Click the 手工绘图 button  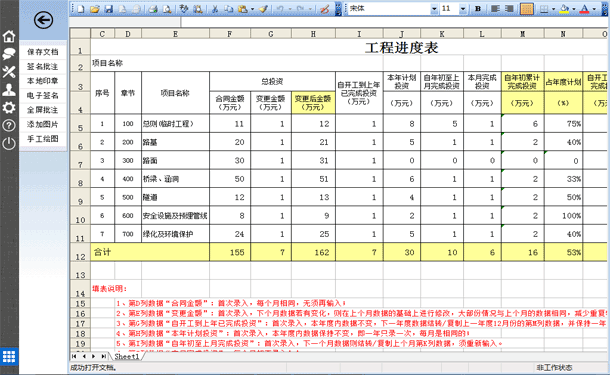[43, 139]
